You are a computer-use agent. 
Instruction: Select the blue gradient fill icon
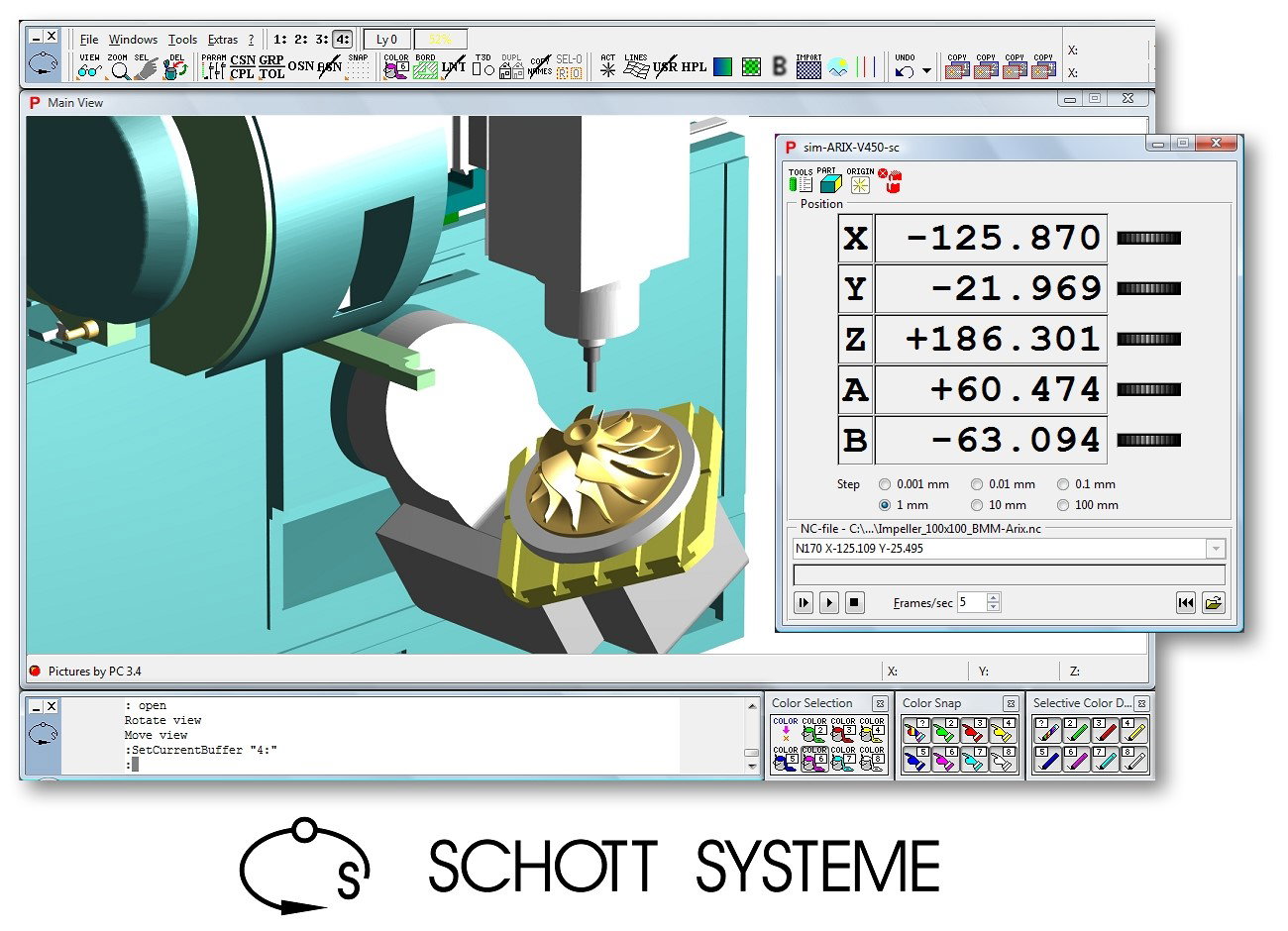pos(723,67)
